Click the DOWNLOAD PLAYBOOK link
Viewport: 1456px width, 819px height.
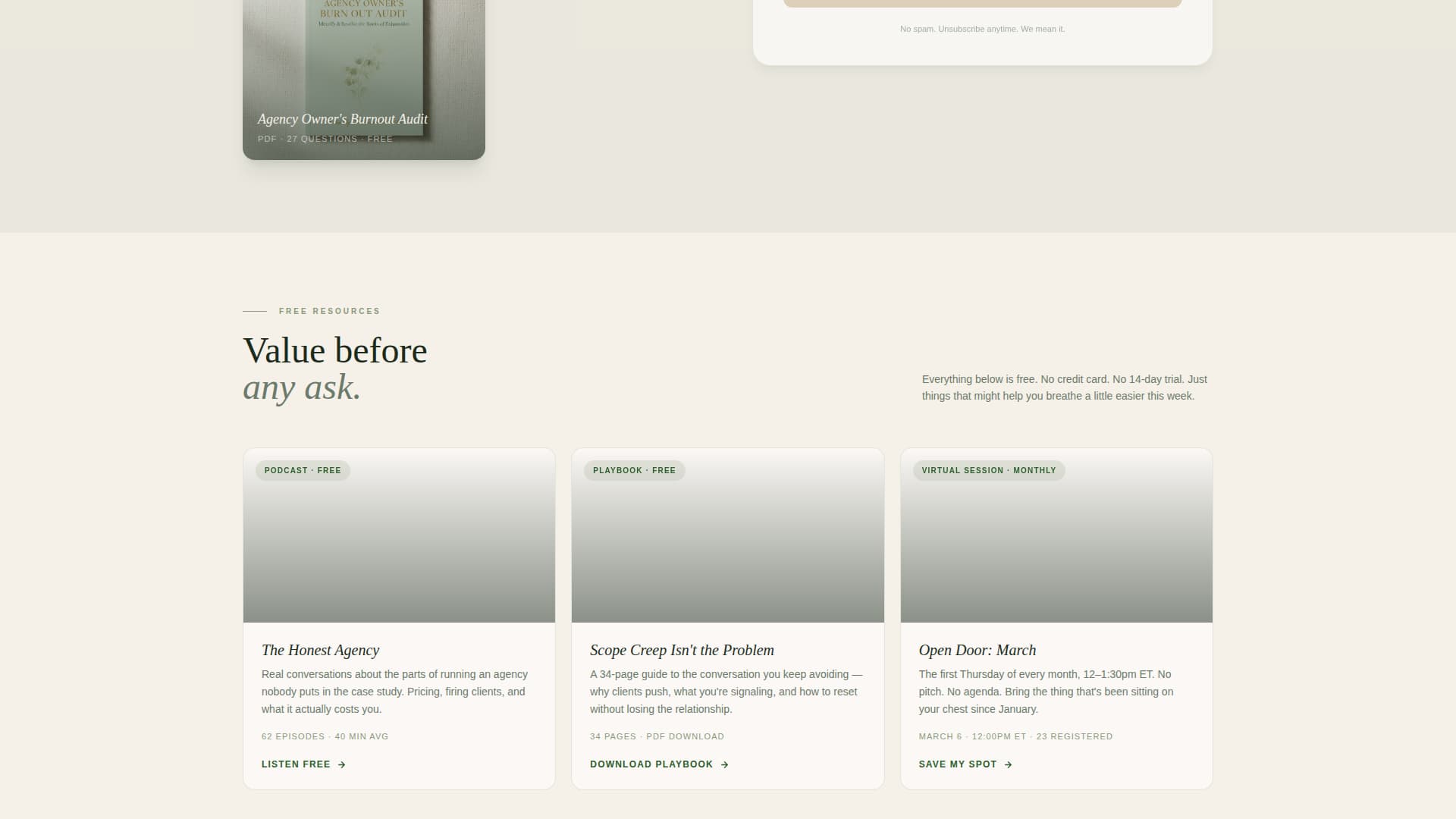651,764
